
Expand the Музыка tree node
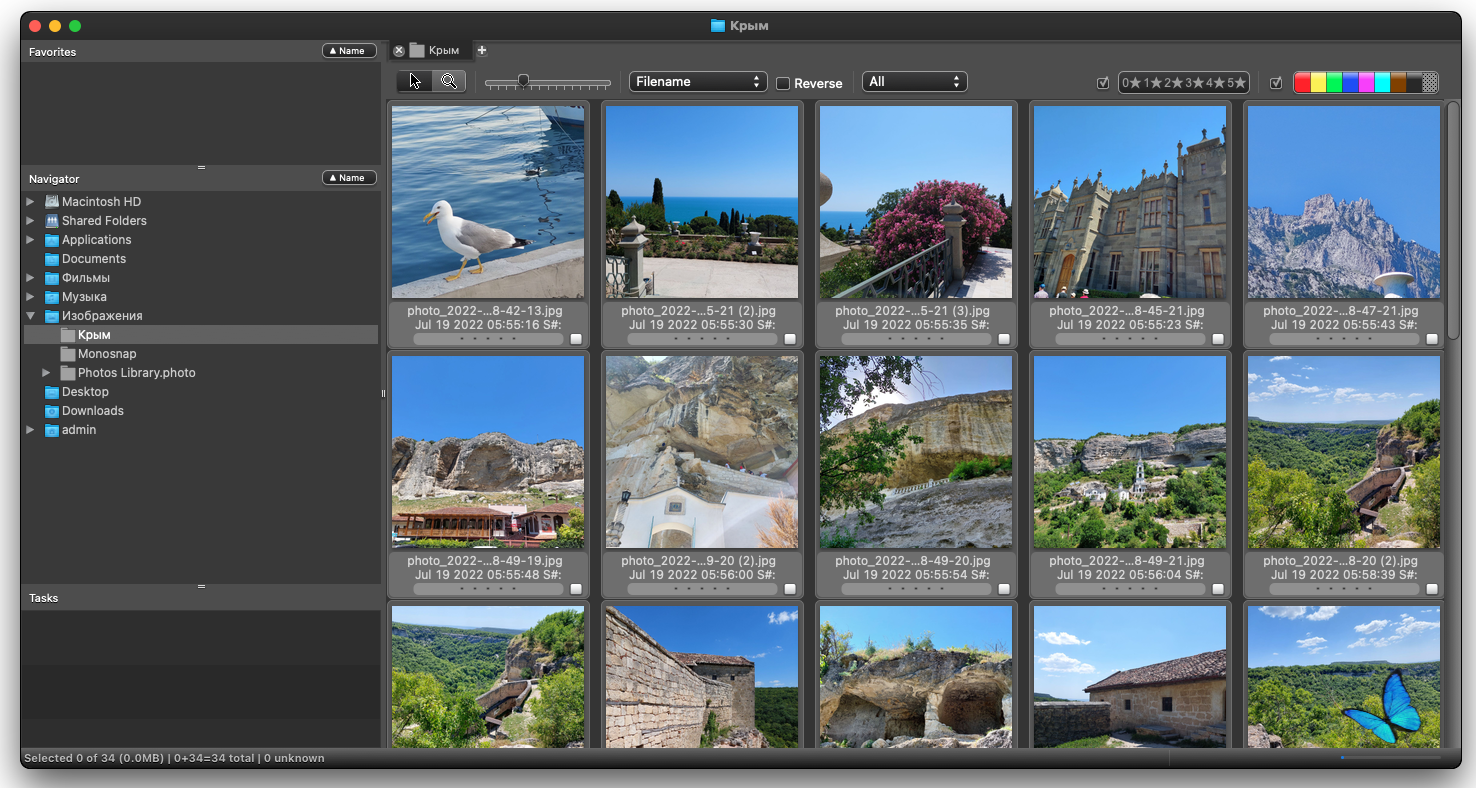[30, 297]
